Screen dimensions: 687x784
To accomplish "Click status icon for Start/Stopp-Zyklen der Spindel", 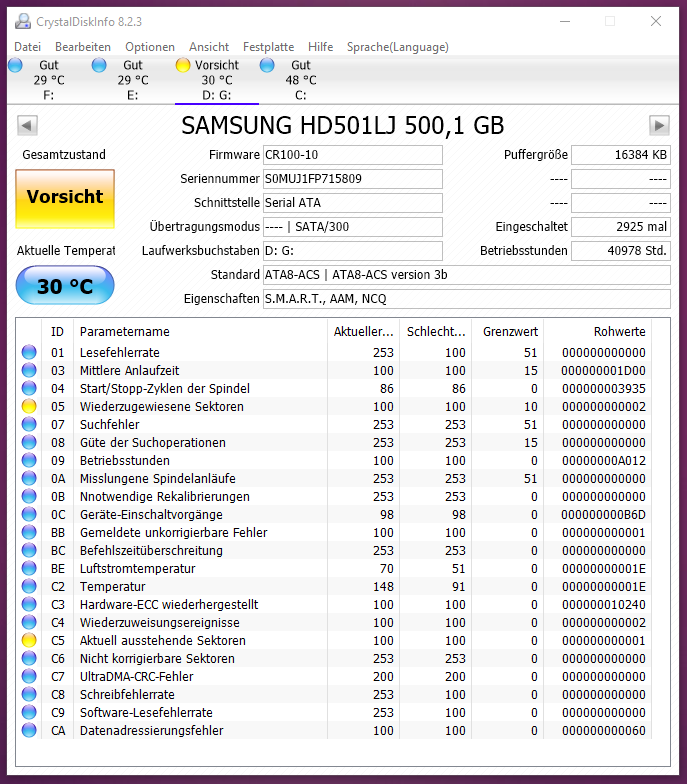I will [x=29, y=388].
